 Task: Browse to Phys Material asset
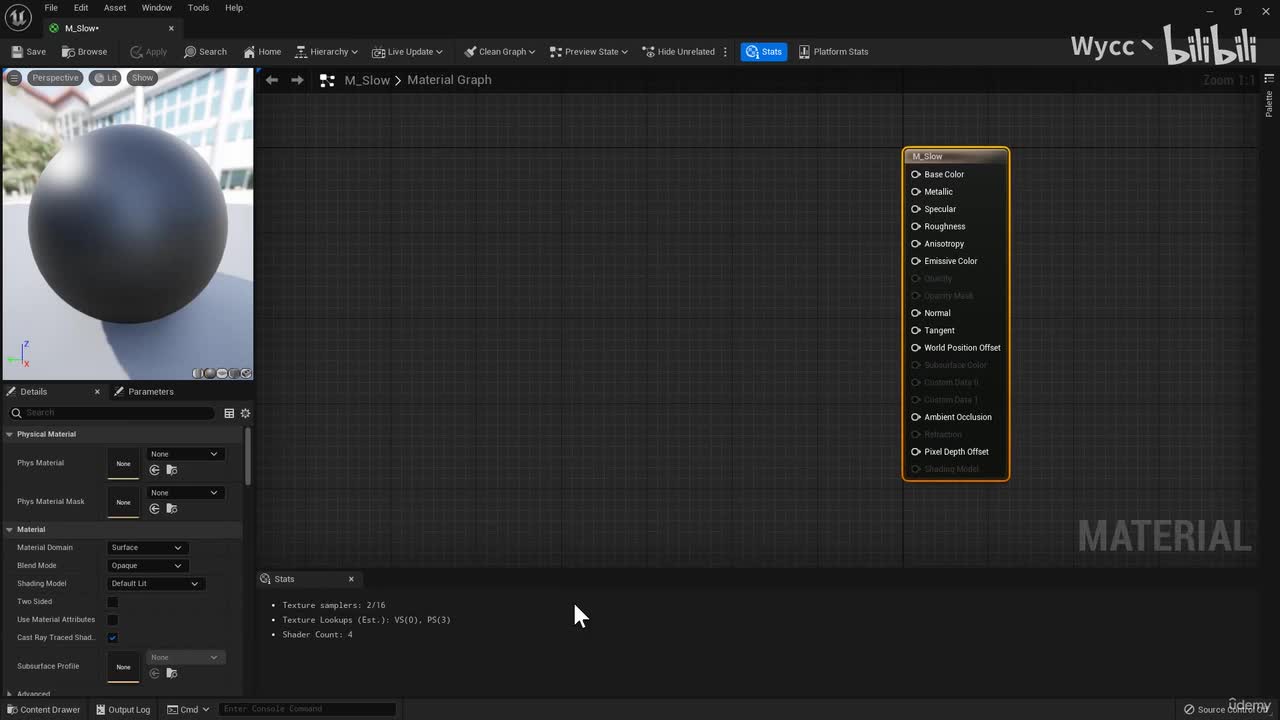172,470
